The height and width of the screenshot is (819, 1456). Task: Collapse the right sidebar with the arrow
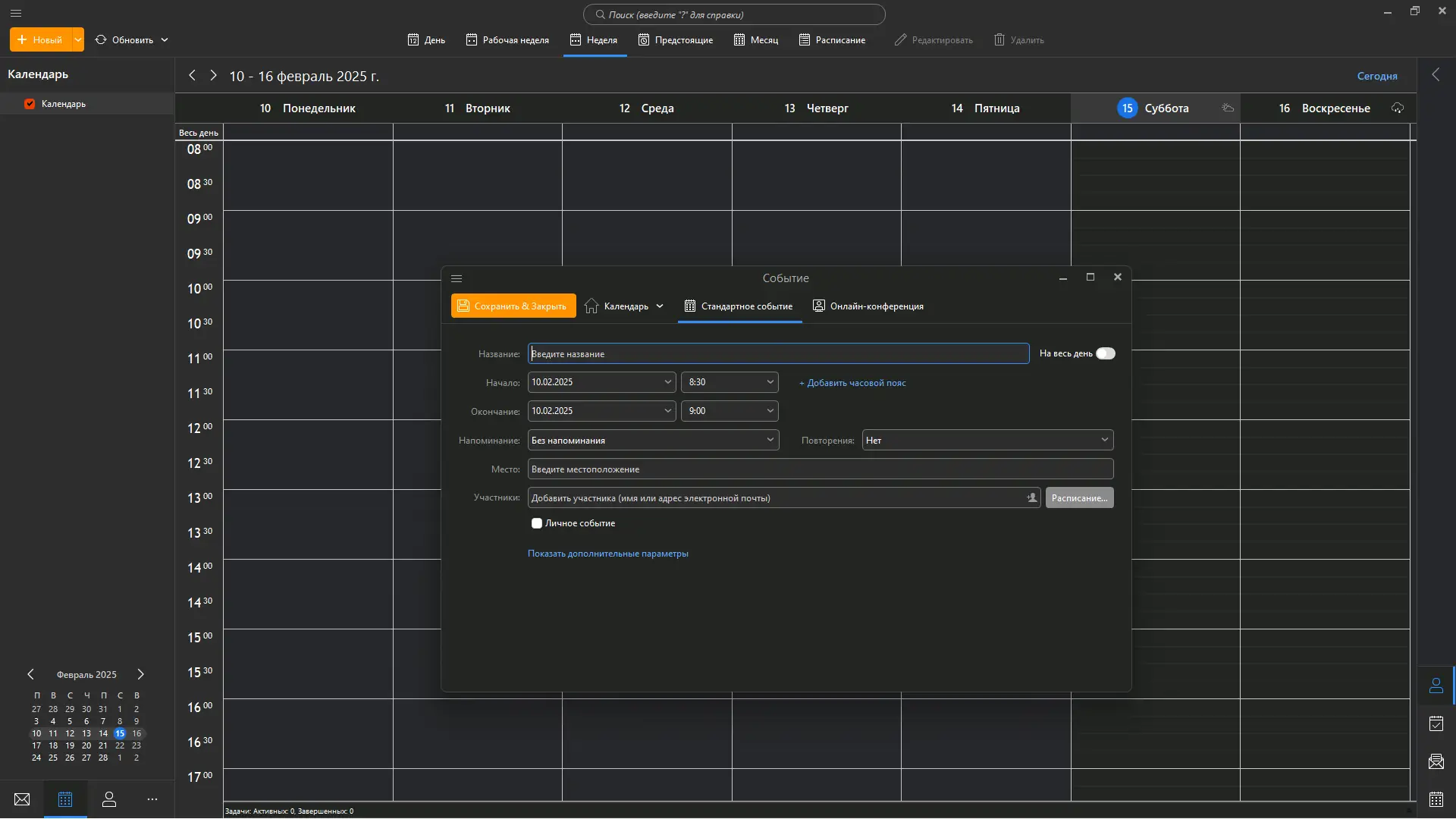pyautogui.click(x=1436, y=74)
